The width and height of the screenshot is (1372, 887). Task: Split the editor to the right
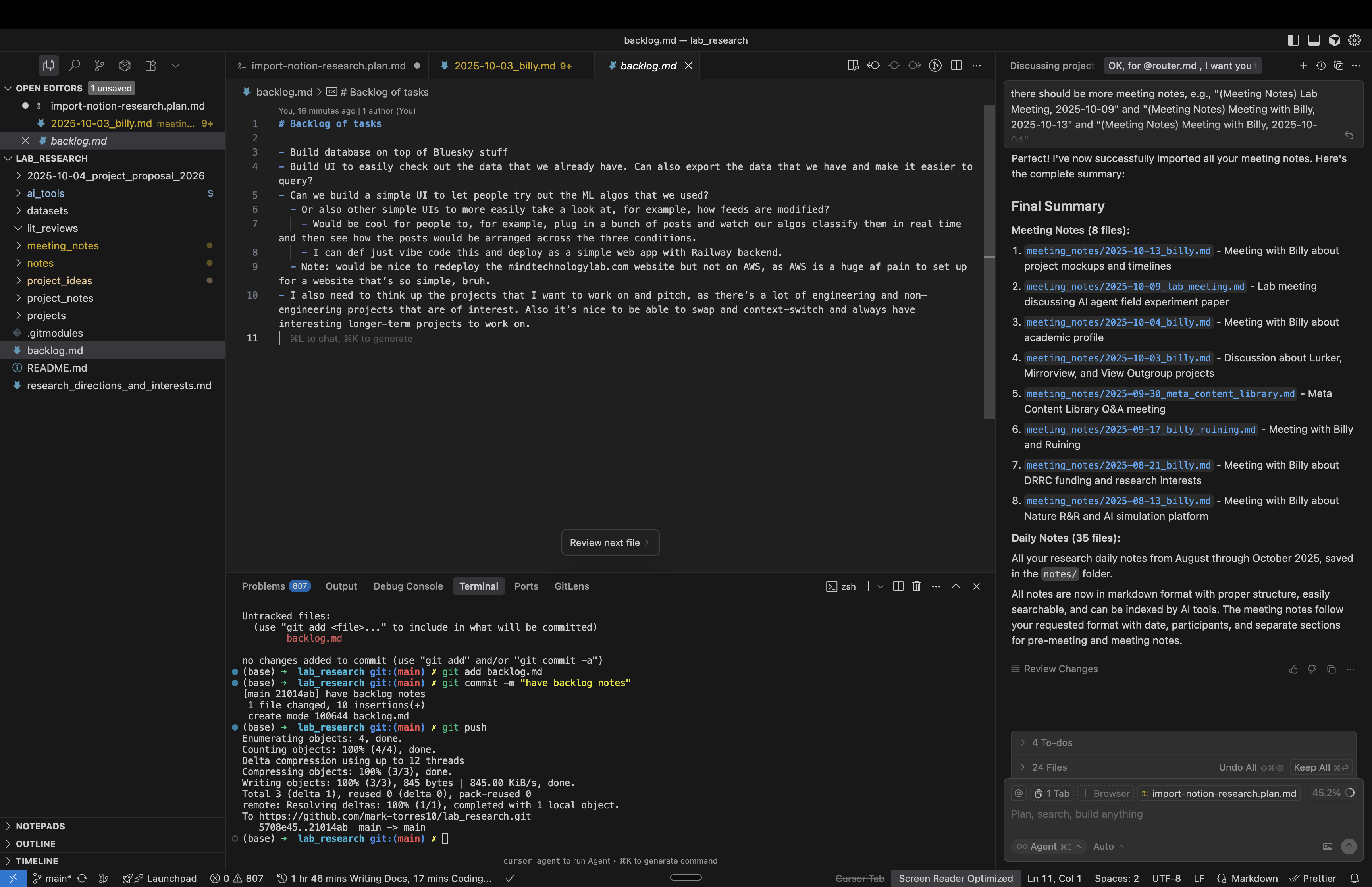tap(956, 66)
